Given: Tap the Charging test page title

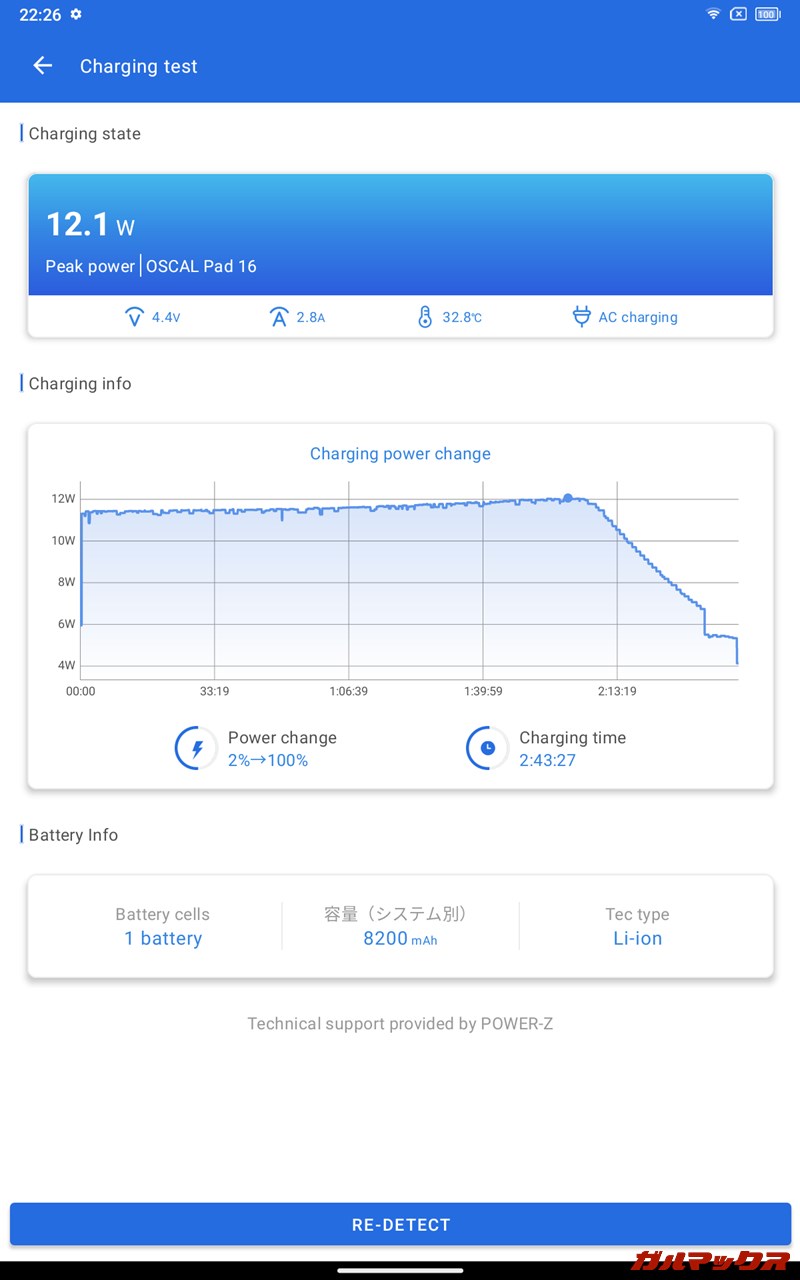Looking at the screenshot, I should pos(139,67).
